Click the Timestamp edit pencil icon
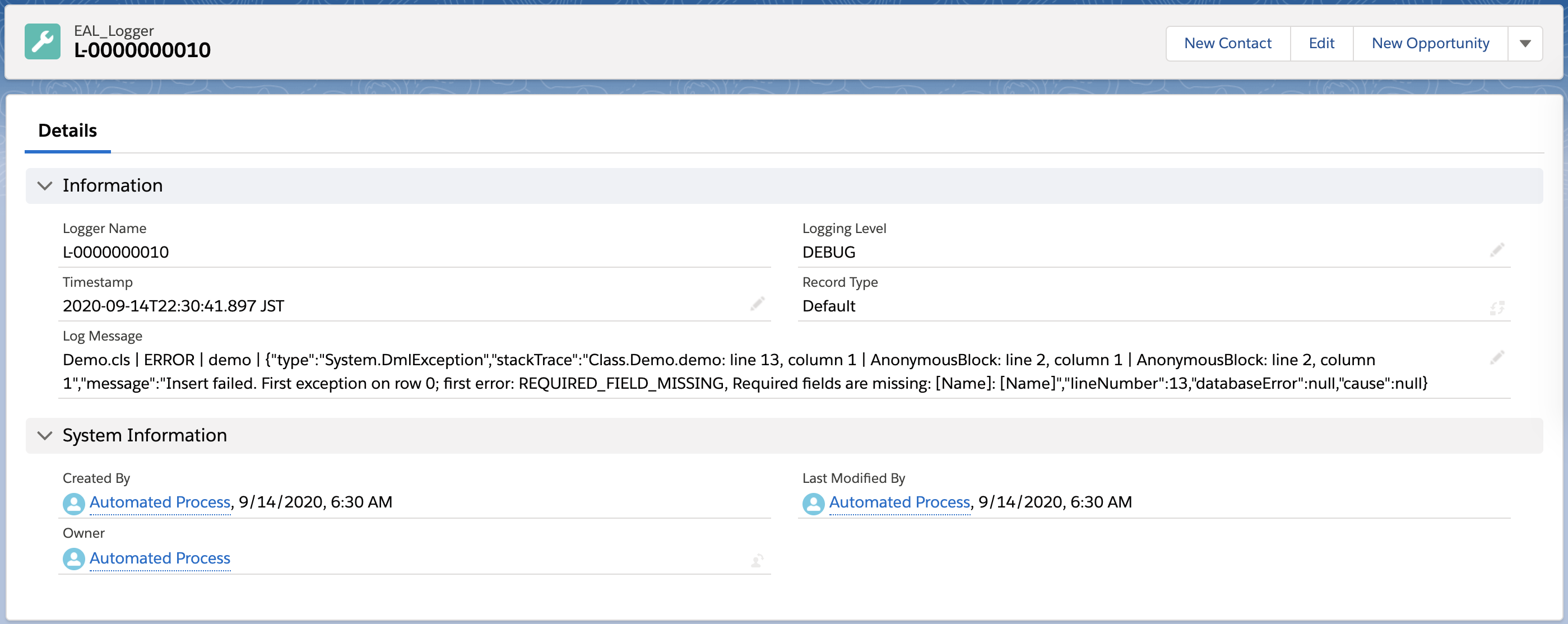Screen dimensions: 1568x624 coord(757,304)
